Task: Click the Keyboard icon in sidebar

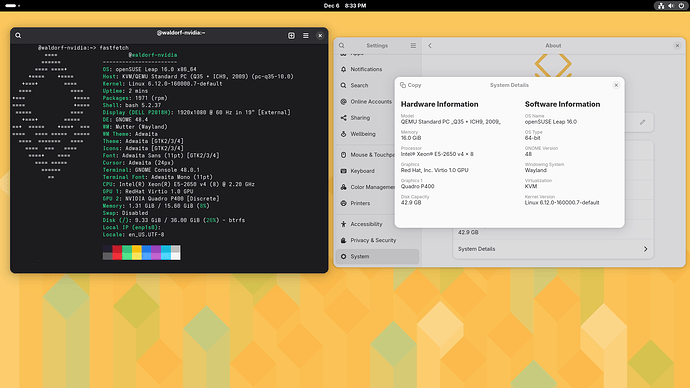Action: 344,171
